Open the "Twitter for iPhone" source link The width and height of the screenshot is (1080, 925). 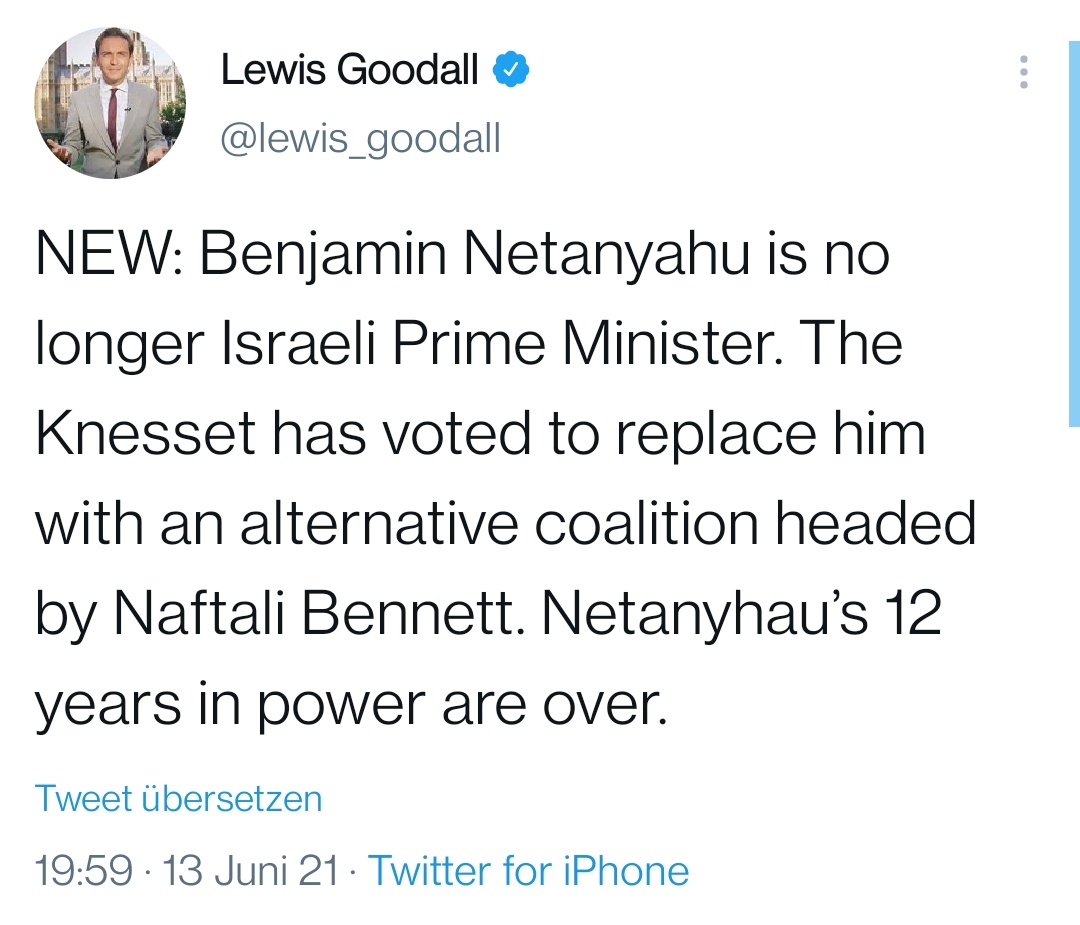529,871
